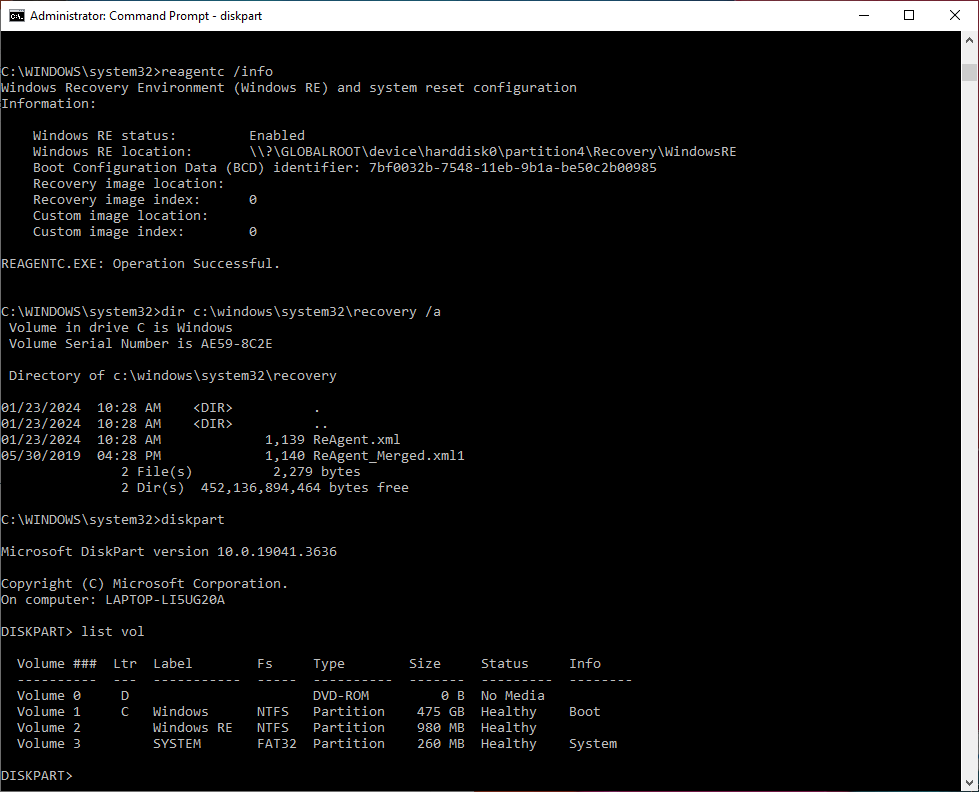Click 'Volume 0' row label

click(x=49, y=696)
